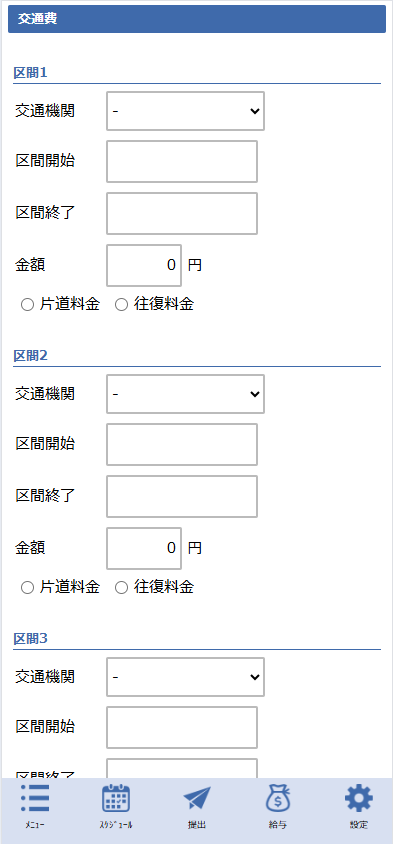Viewport: 393px width, 844px height.
Task: Focus the 金額 amount field in 区間2
Action: pos(144,548)
